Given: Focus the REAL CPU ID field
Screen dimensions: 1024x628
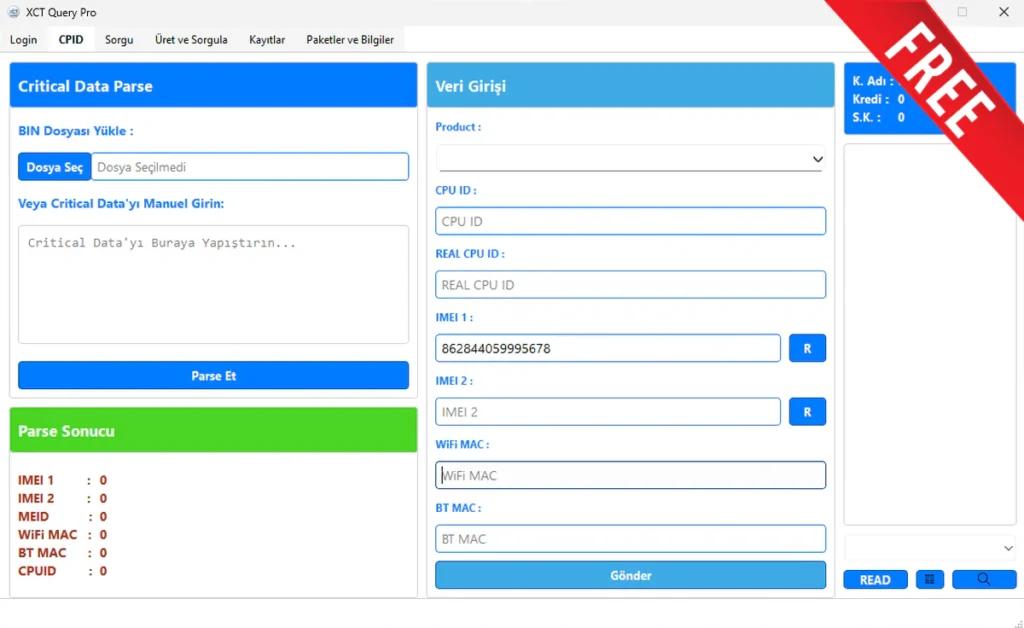Looking at the screenshot, I should 630,285.
